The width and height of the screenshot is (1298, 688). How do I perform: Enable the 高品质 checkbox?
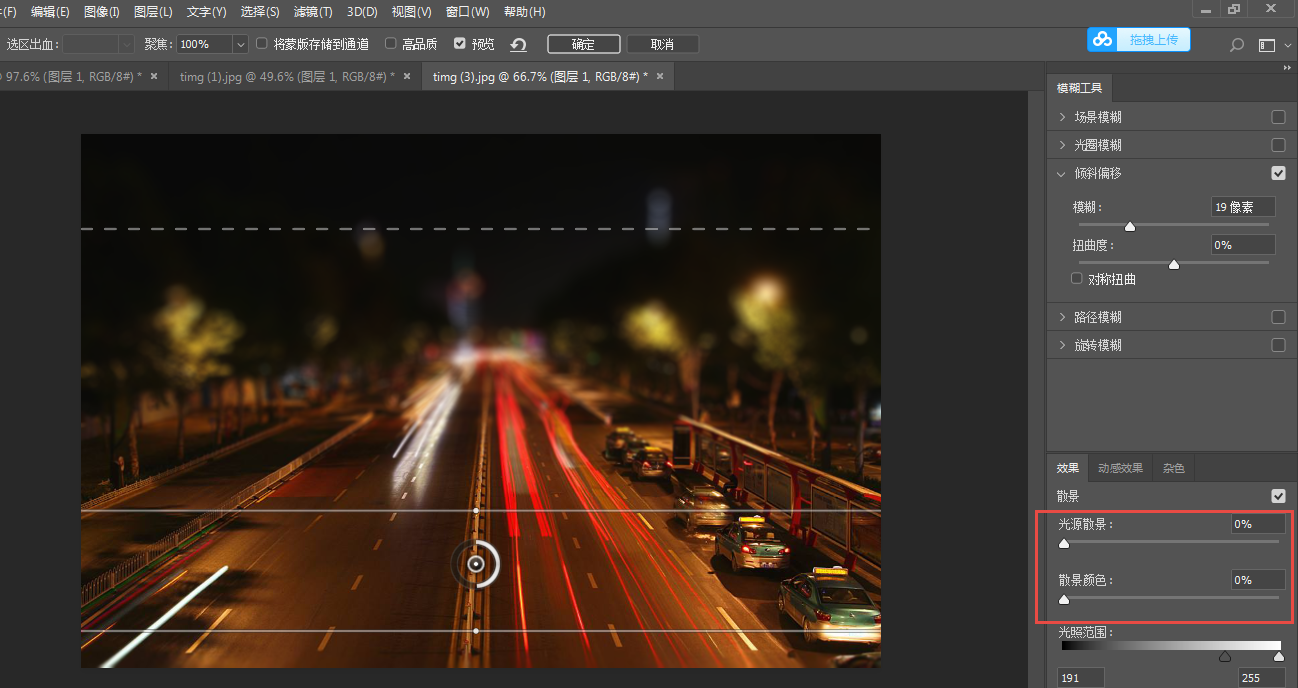(x=391, y=44)
